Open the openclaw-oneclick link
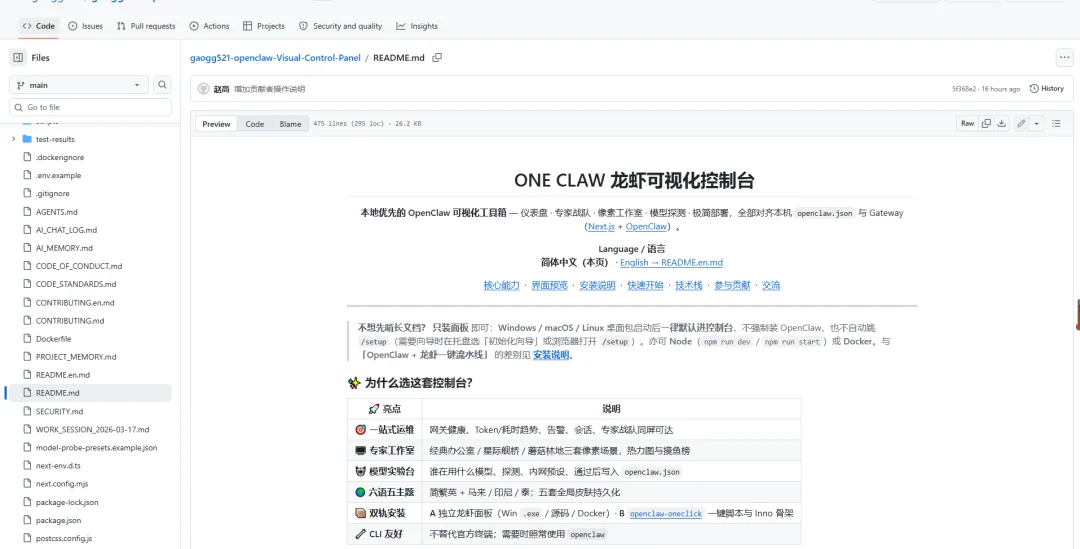The image size is (1080, 549). tap(665, 514)
